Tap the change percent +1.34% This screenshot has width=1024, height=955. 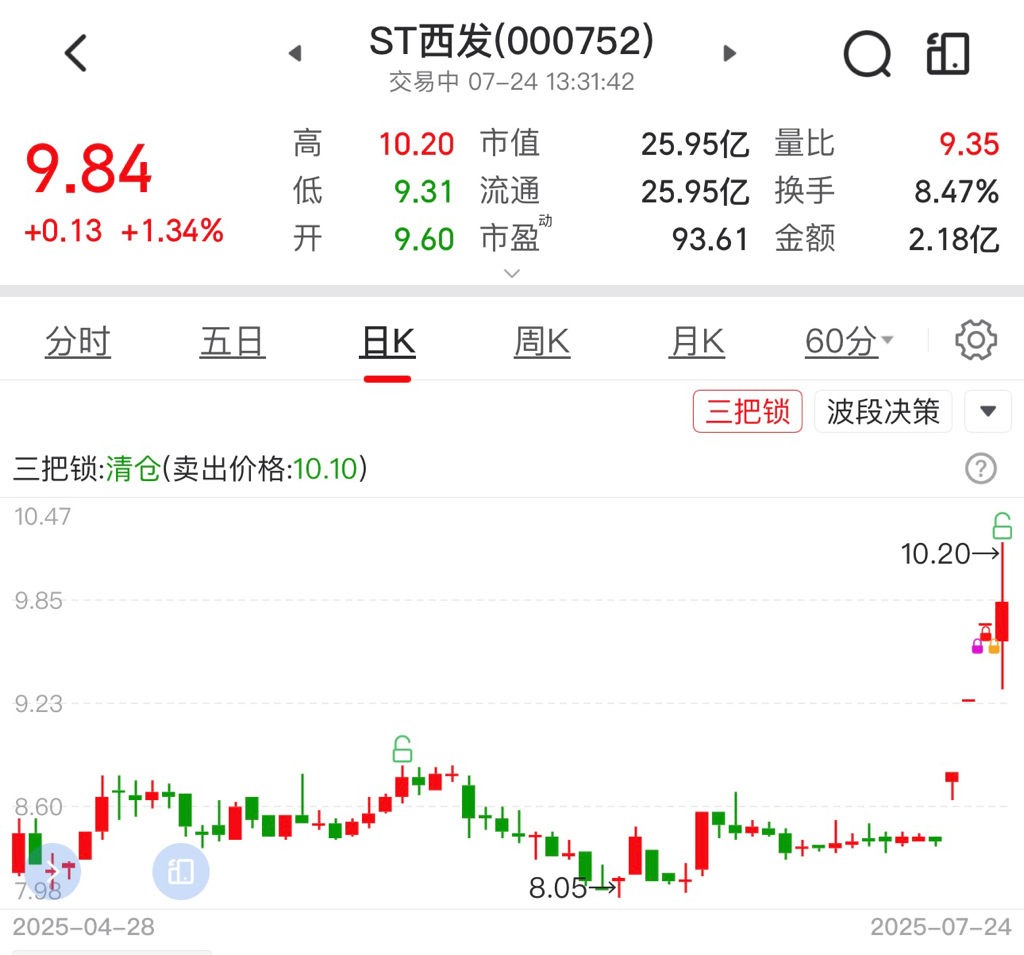tap(172, 231)
